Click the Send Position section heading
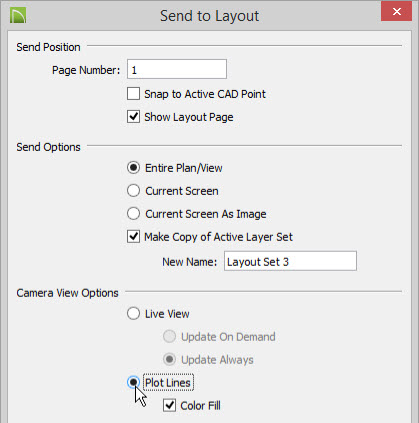 [48, 47]
